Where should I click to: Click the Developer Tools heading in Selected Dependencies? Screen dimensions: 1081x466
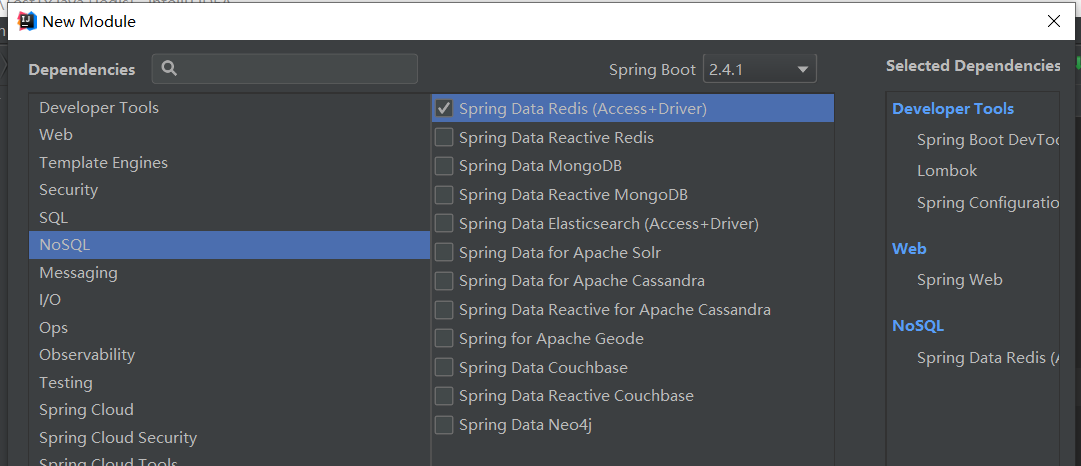[953, 109]
